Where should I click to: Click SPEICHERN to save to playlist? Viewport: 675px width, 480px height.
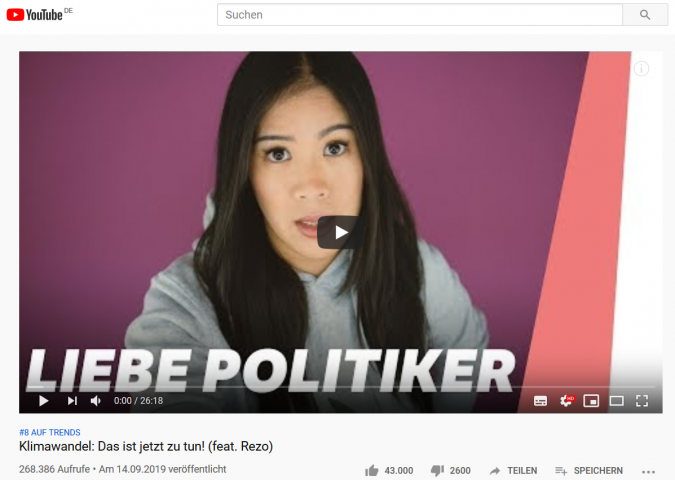(589, 471)
